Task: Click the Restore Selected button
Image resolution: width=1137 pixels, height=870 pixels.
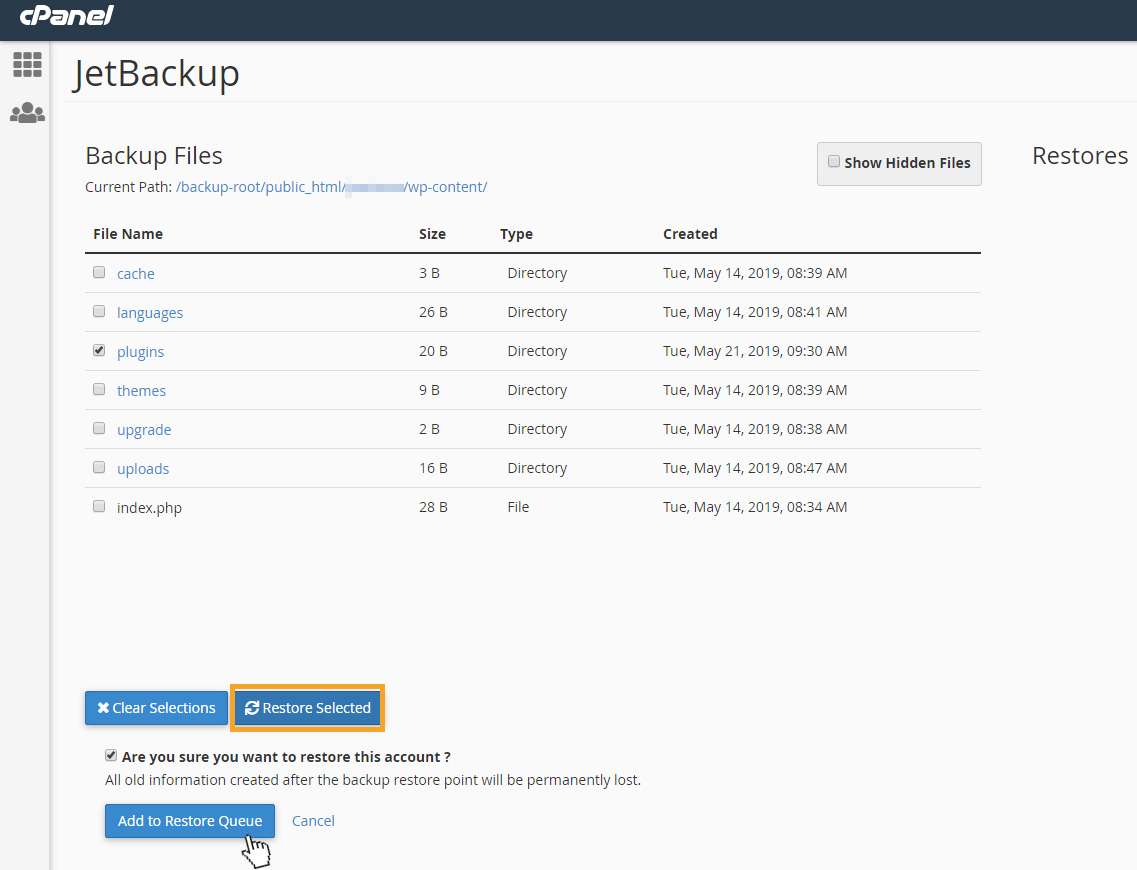Action: pyautogui.click(x=307, y=708)
